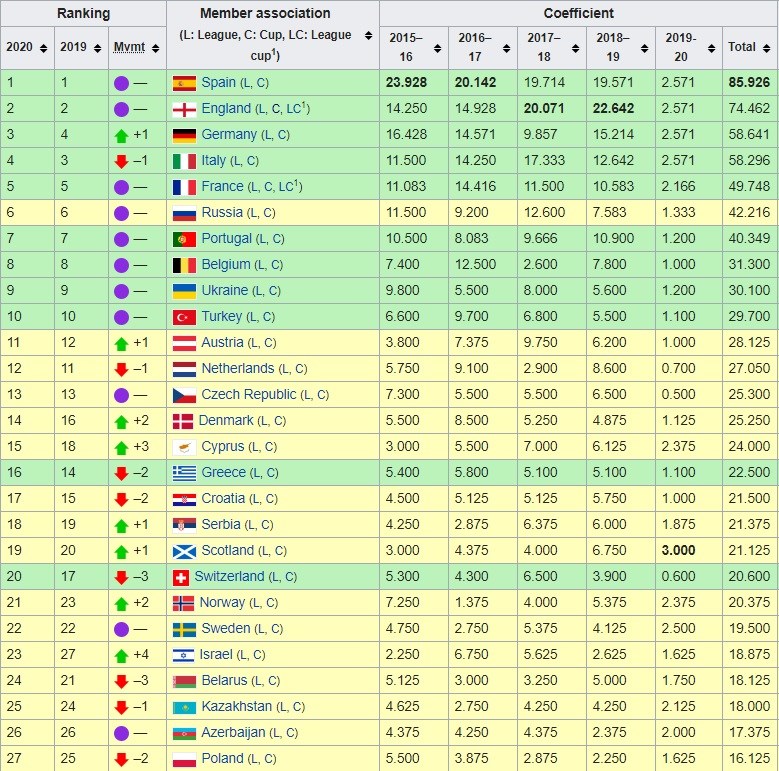Click the Cyprus flag icon
779x771 pixels.
click(x=184, y=447)
